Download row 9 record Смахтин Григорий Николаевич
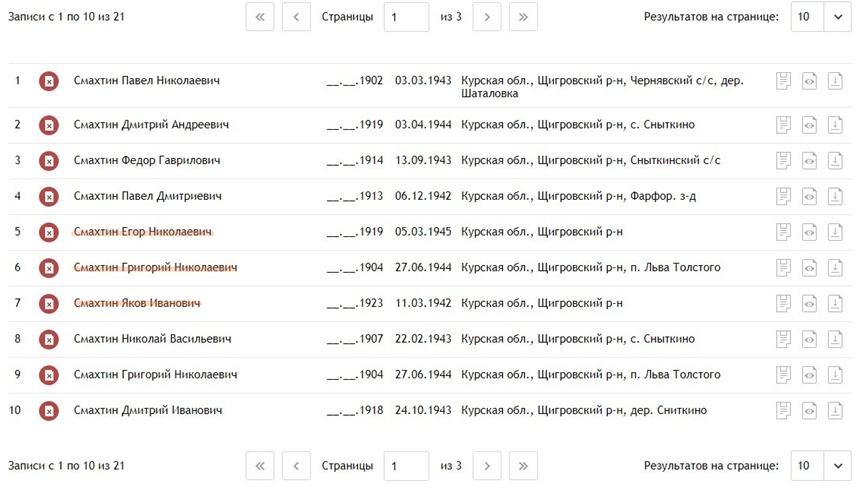861x490 pixels. 835,375
